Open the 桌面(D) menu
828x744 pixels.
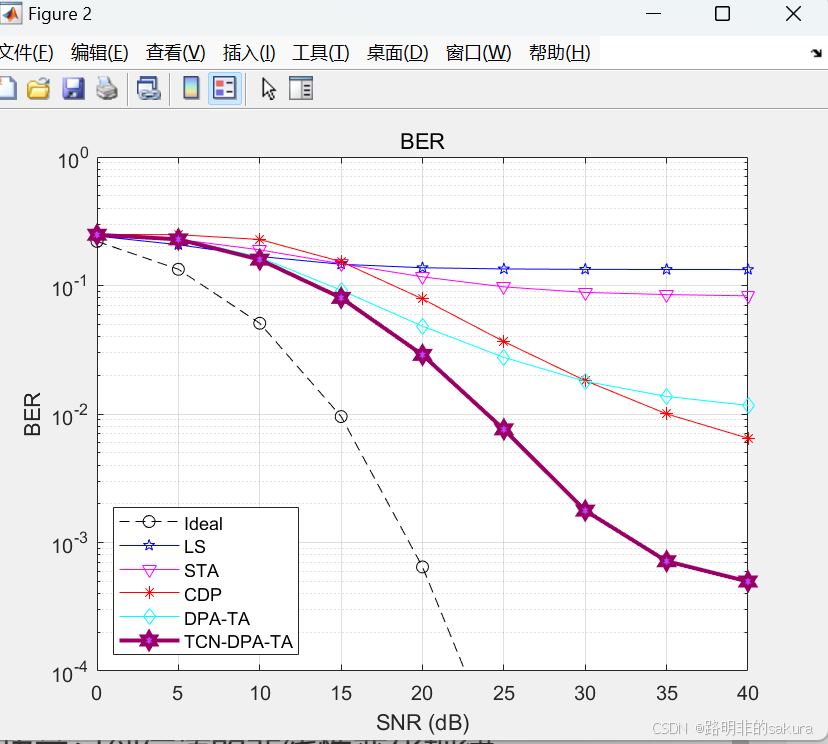point(397,53)
